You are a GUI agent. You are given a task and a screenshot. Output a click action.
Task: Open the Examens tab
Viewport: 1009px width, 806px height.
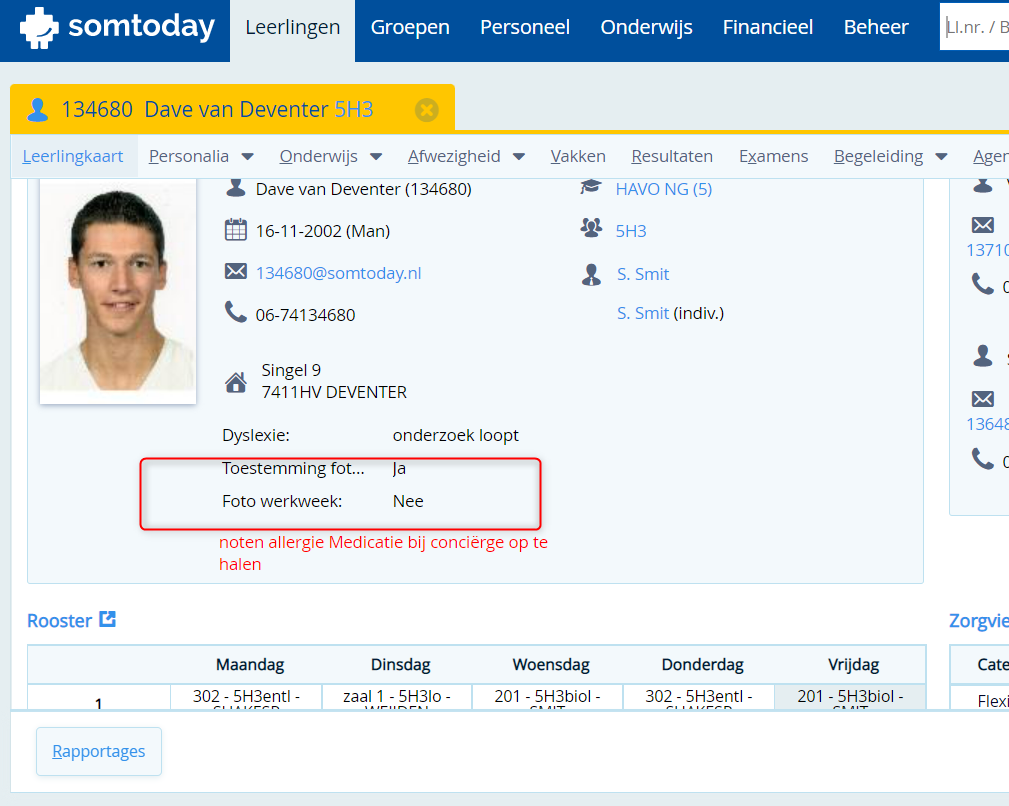[773, 156]
